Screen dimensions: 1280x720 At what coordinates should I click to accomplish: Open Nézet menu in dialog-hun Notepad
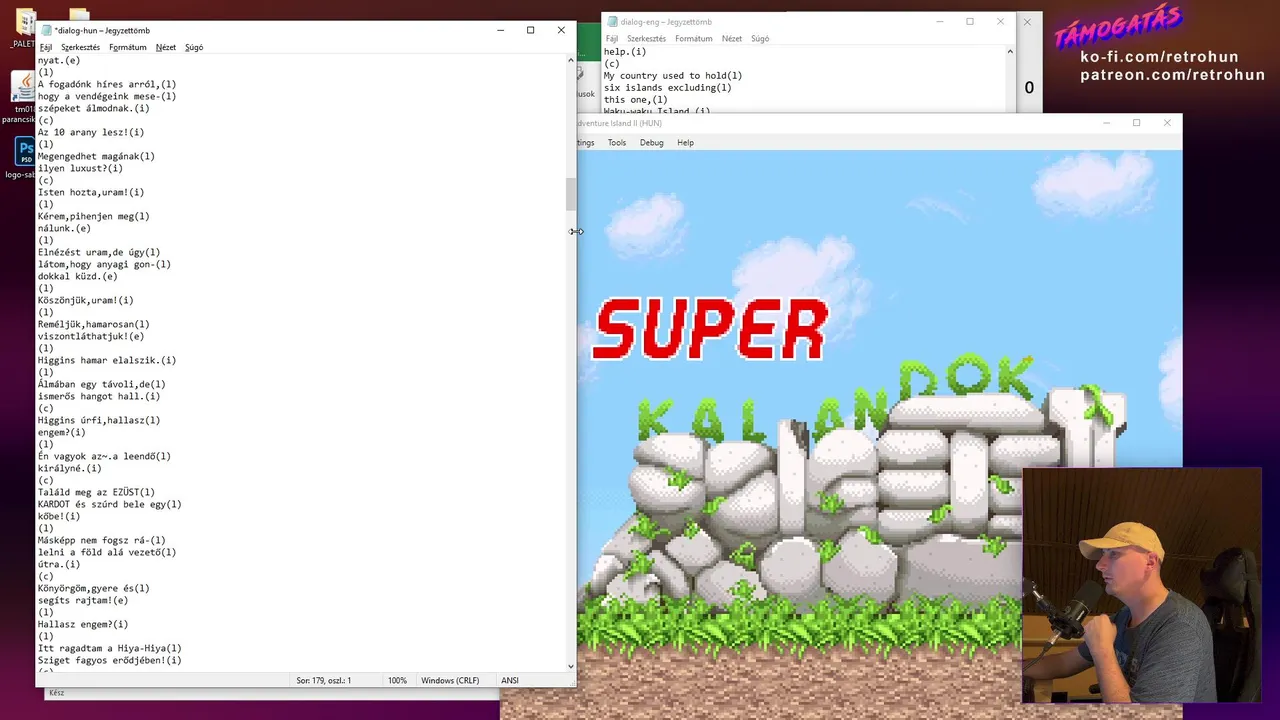(166, 47)
